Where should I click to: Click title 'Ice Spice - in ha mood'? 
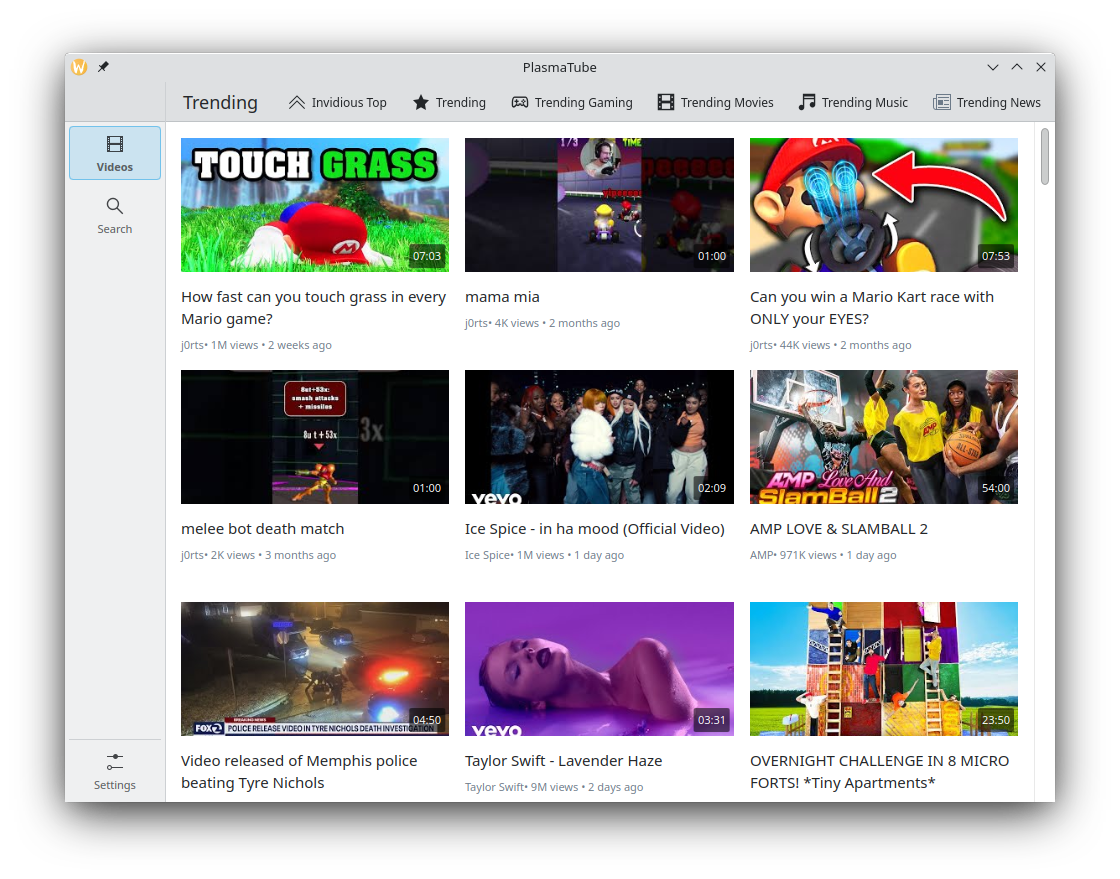tap(595, 529)
